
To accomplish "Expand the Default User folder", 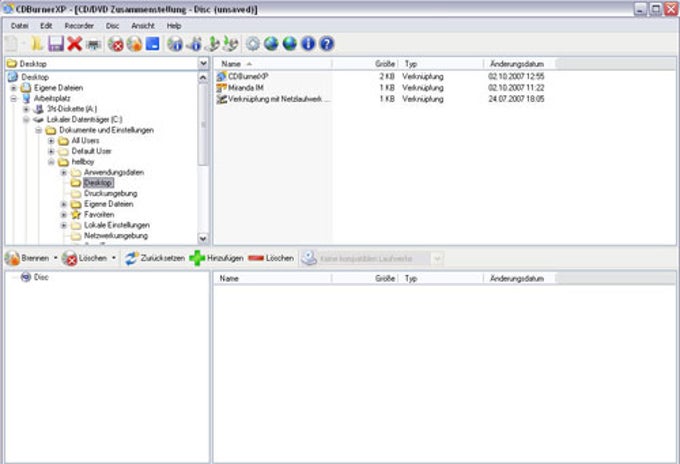I will tap(51, 151).
